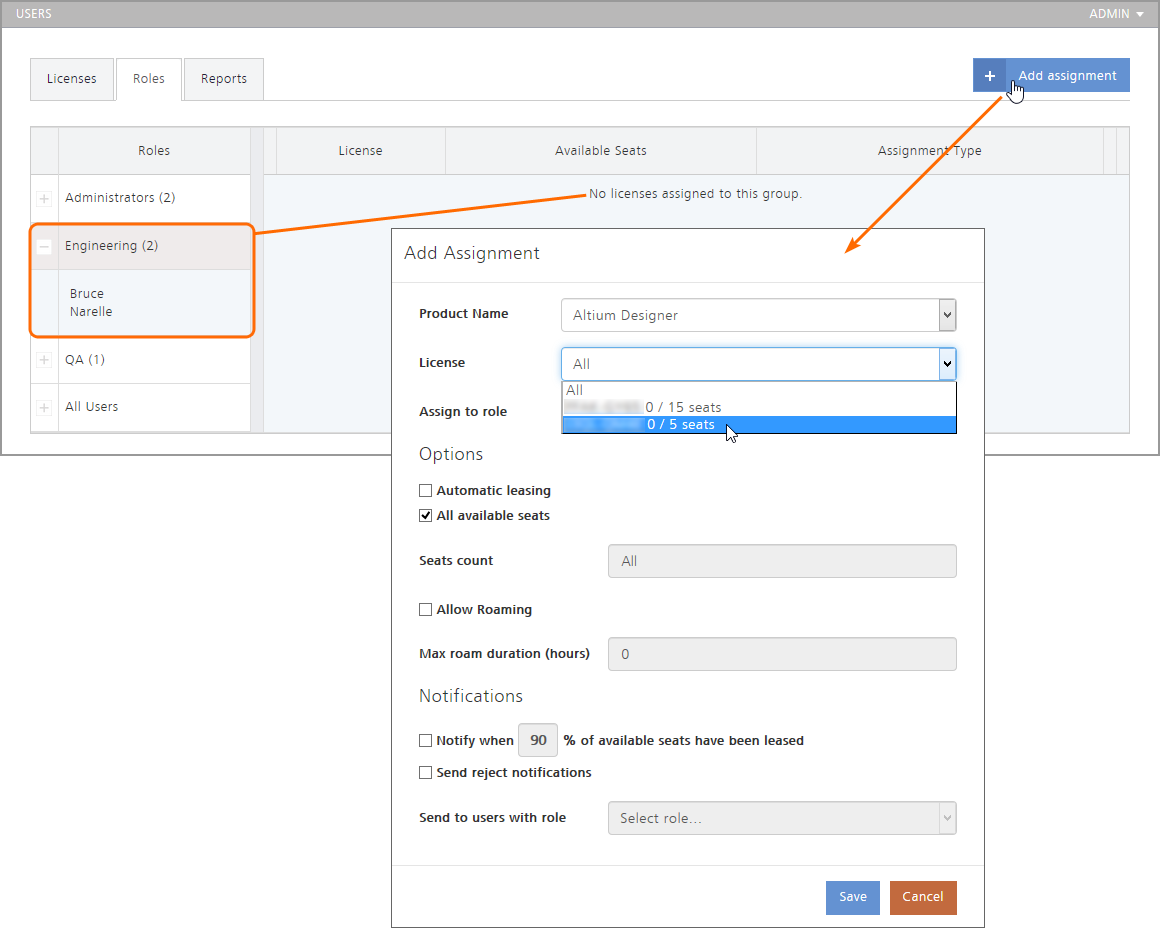Open the Reports tab
The image size is (1160, 928).
pos(223,79)
